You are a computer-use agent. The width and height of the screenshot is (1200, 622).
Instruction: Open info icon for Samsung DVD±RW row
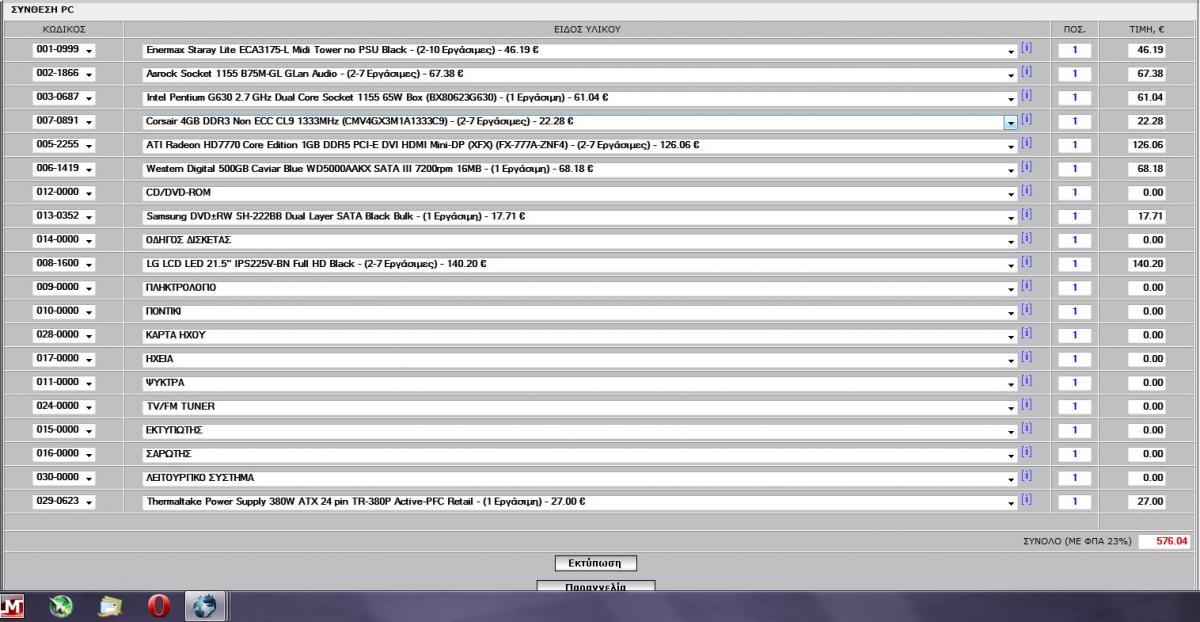point(1026,215)
